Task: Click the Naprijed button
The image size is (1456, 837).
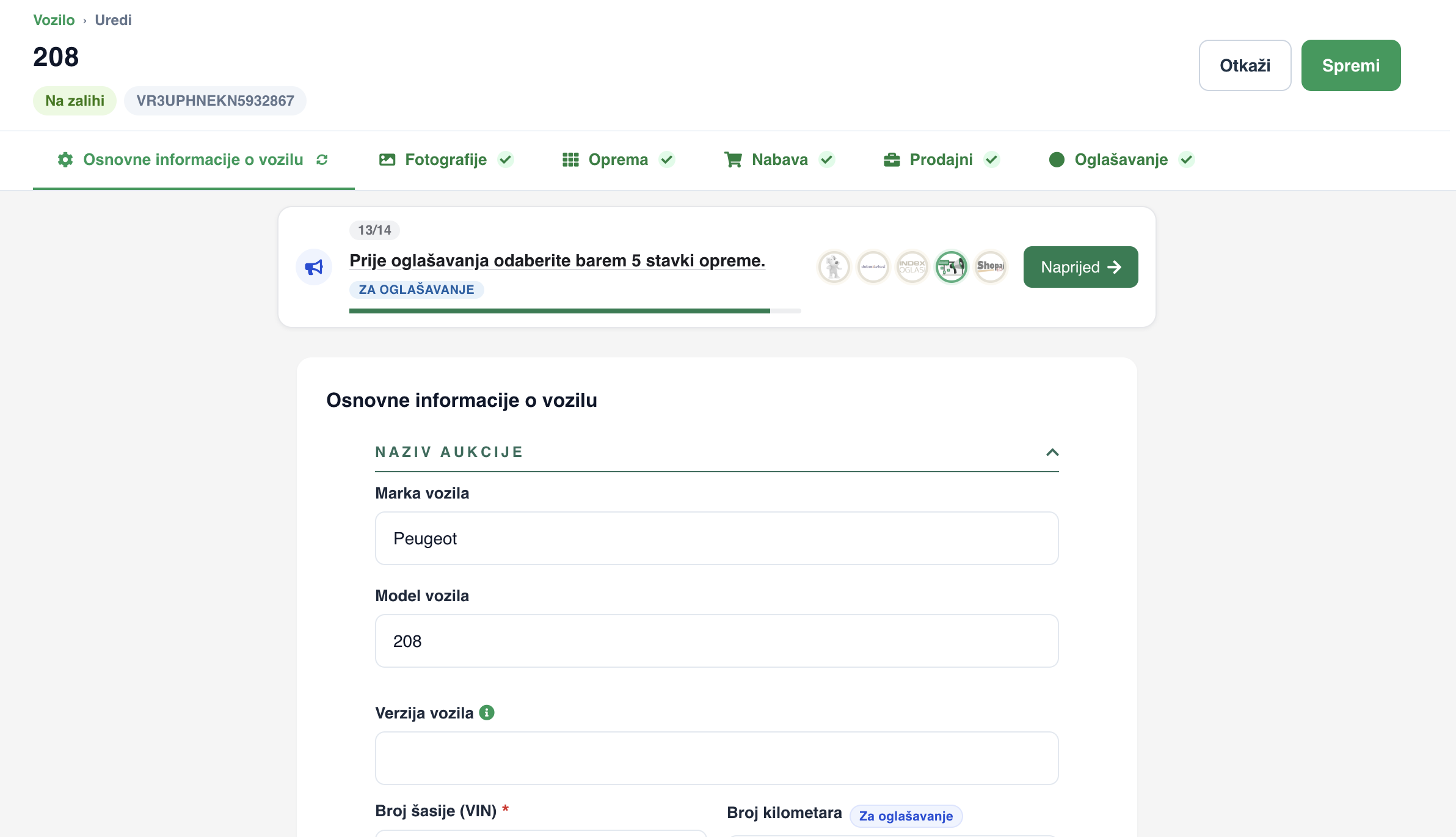Action: coord(1080,267)
